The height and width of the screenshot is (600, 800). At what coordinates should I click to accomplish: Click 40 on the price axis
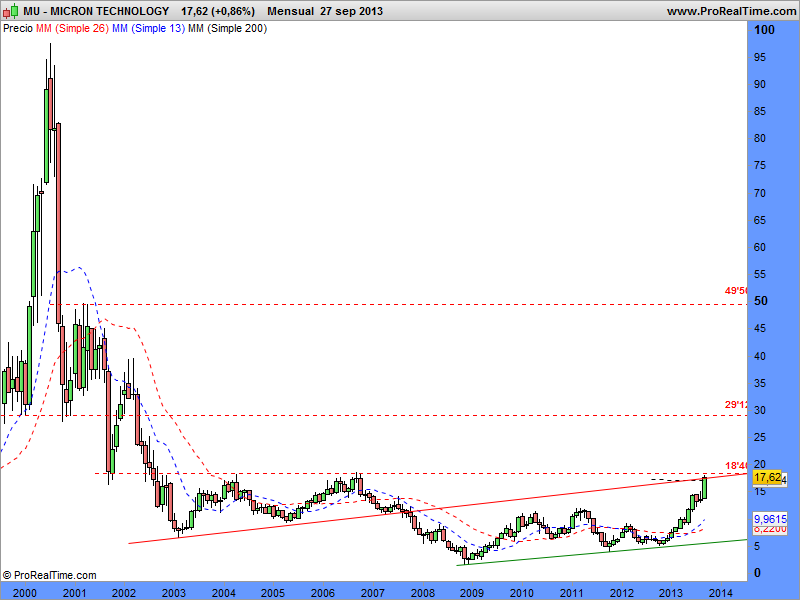[x=760, y=356]
